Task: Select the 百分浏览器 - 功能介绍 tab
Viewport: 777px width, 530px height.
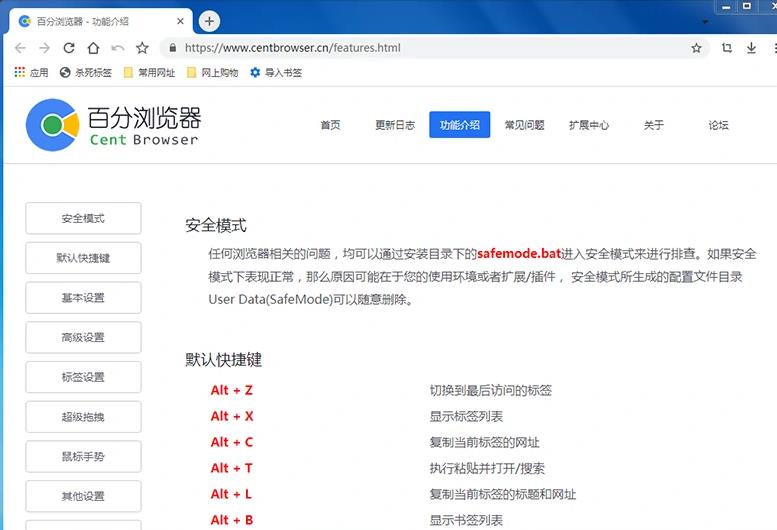Action: 101,21
